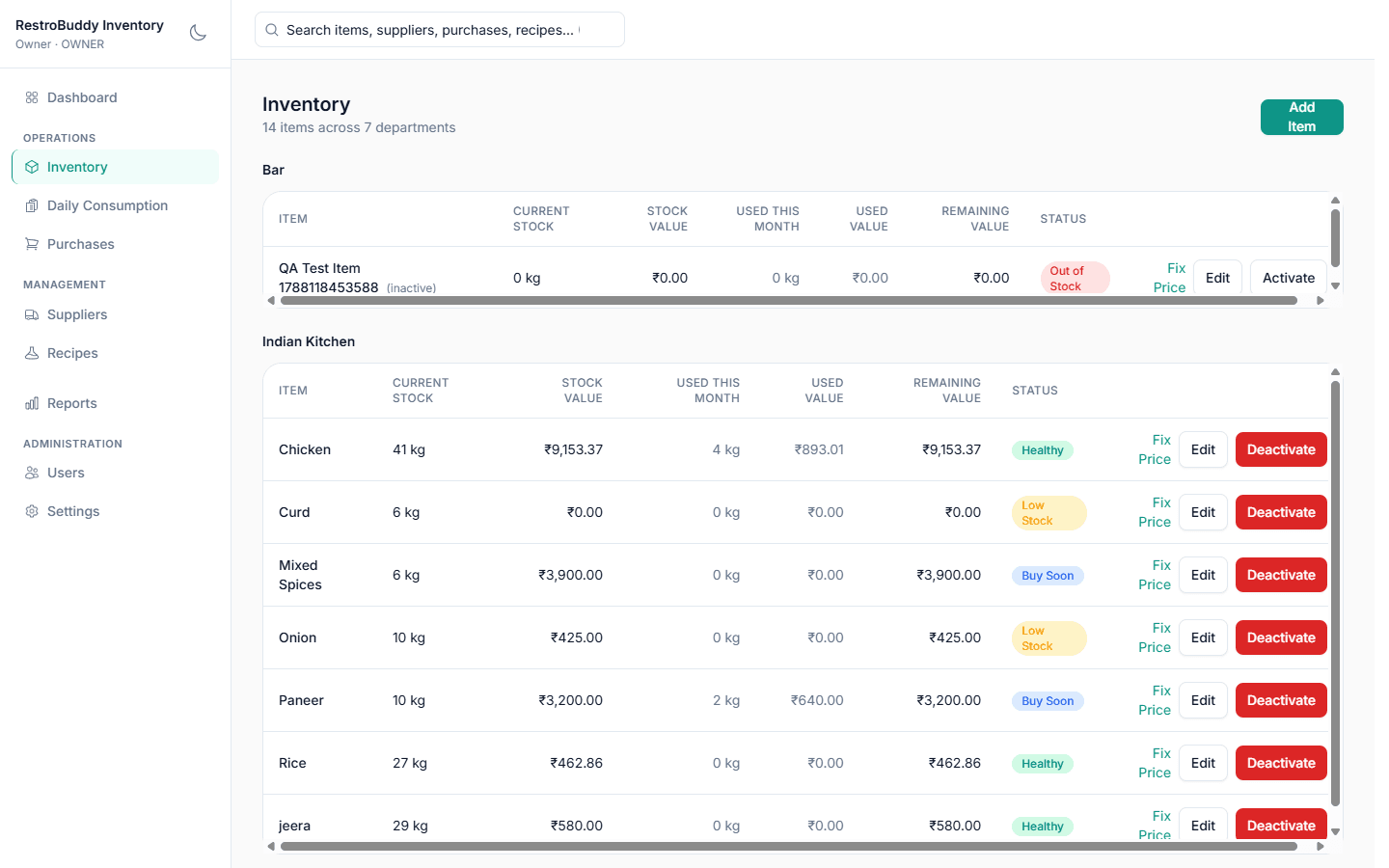The width and height of the screenshot is (1389, 868).
Task: Click the Reports chart icon
Action: [x=32, y=403]
